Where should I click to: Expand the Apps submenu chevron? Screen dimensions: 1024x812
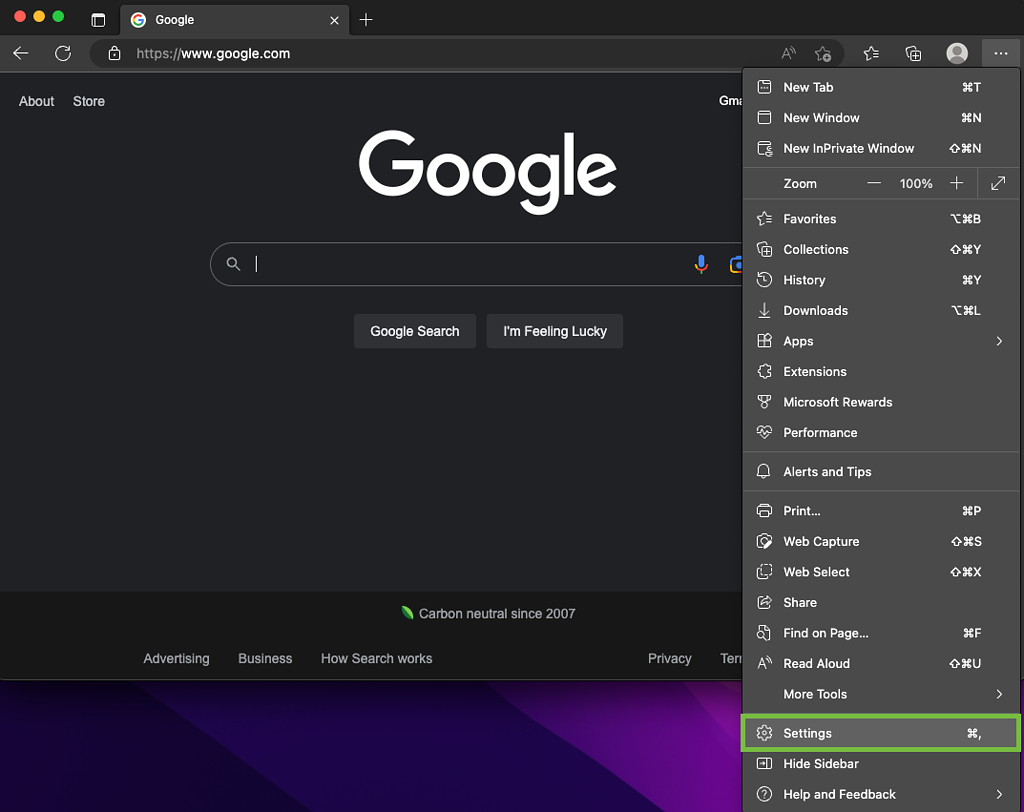click(997, 341)
